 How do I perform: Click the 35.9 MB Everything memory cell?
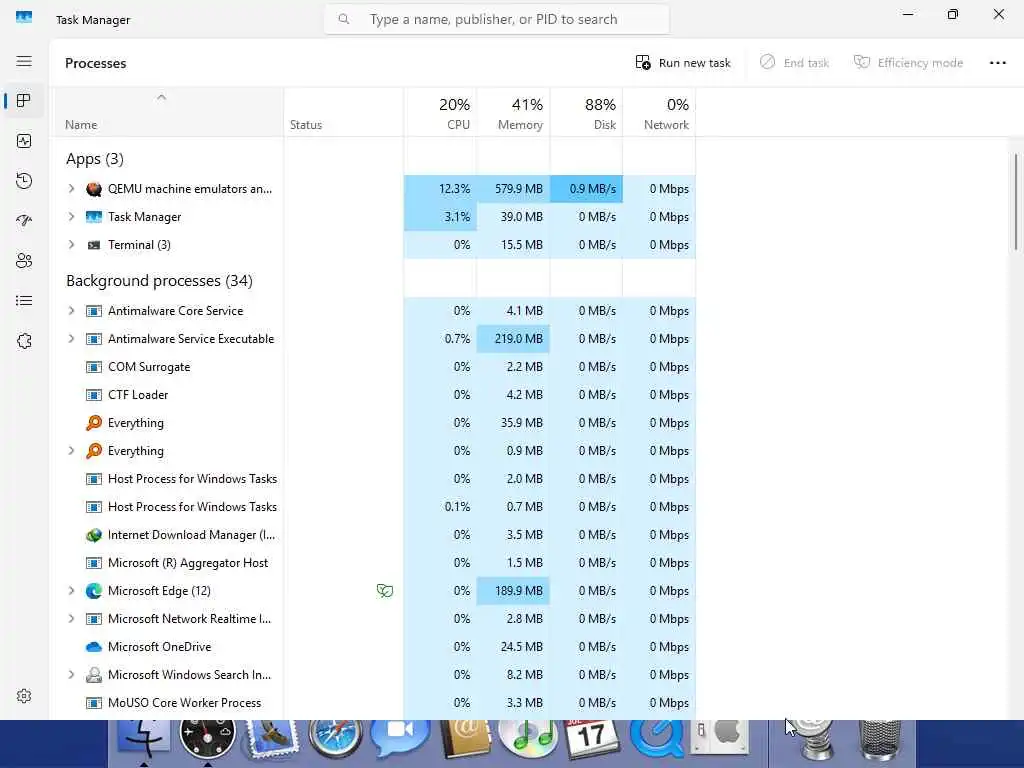point(513,423)
